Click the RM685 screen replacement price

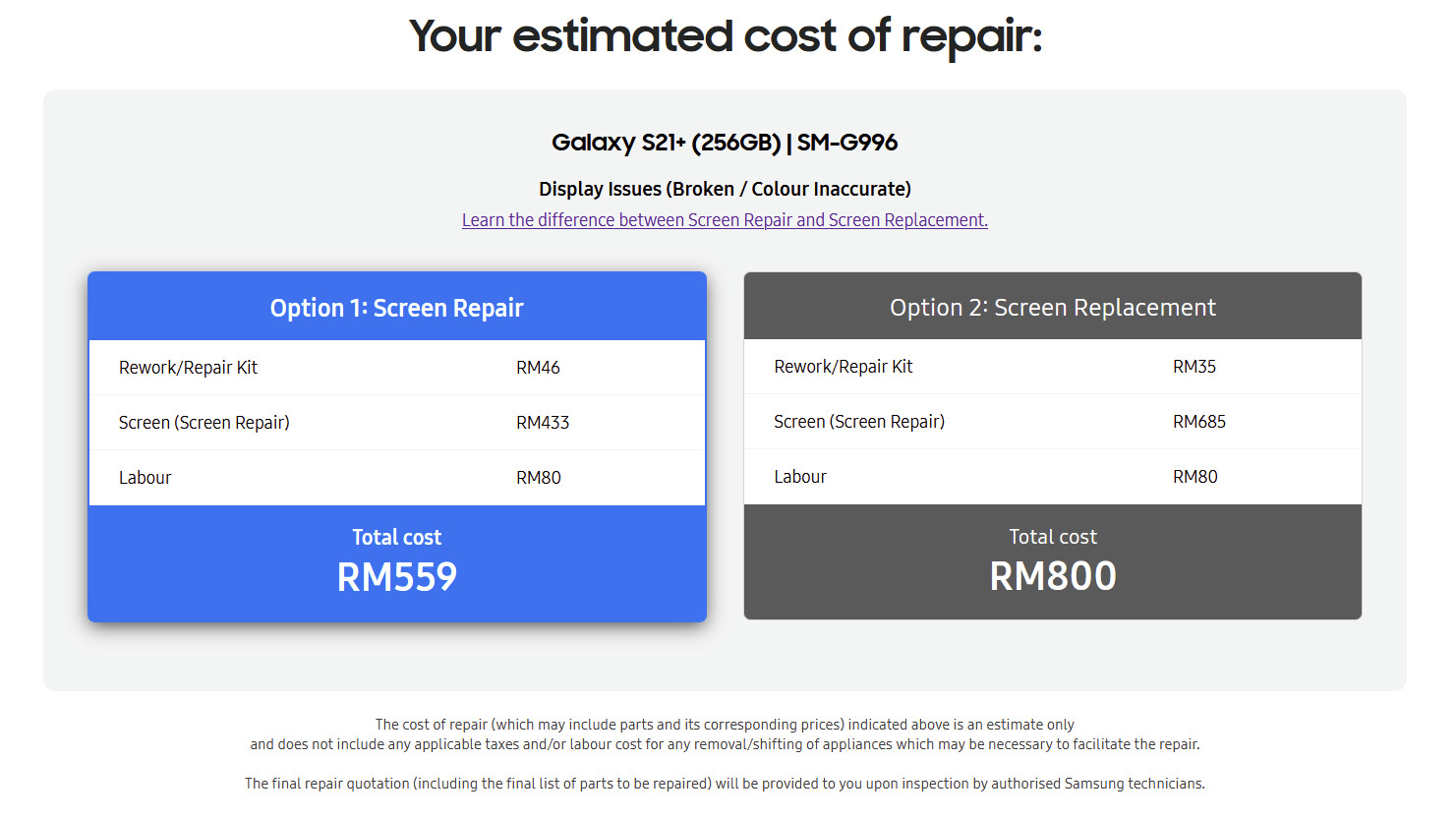click(1199, 422)
